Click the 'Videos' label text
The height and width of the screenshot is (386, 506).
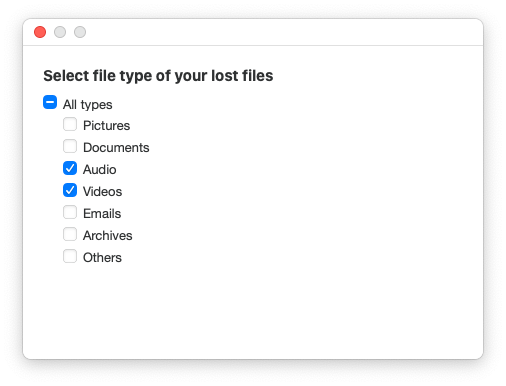pos(102,192)
